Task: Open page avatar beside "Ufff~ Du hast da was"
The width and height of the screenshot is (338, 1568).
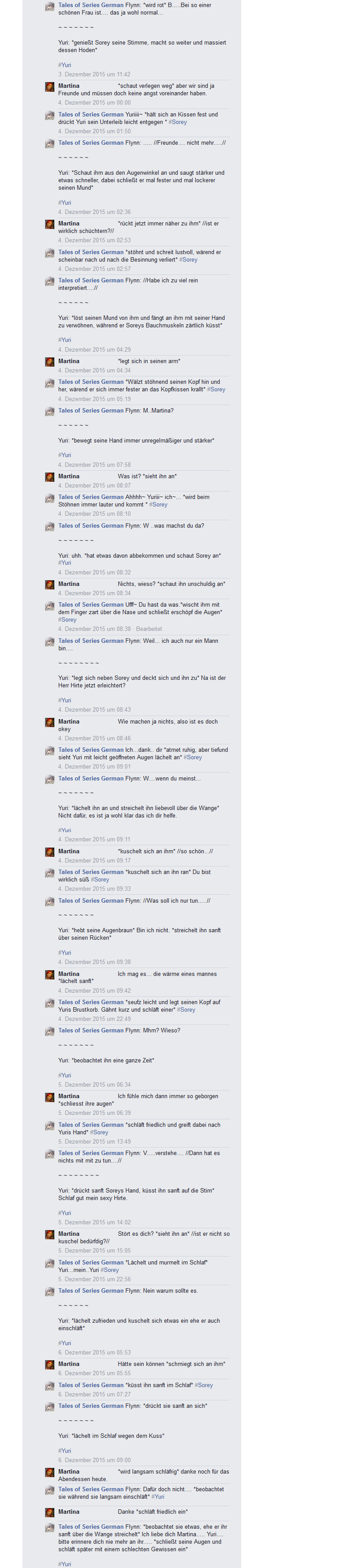Action: (49, 606)
